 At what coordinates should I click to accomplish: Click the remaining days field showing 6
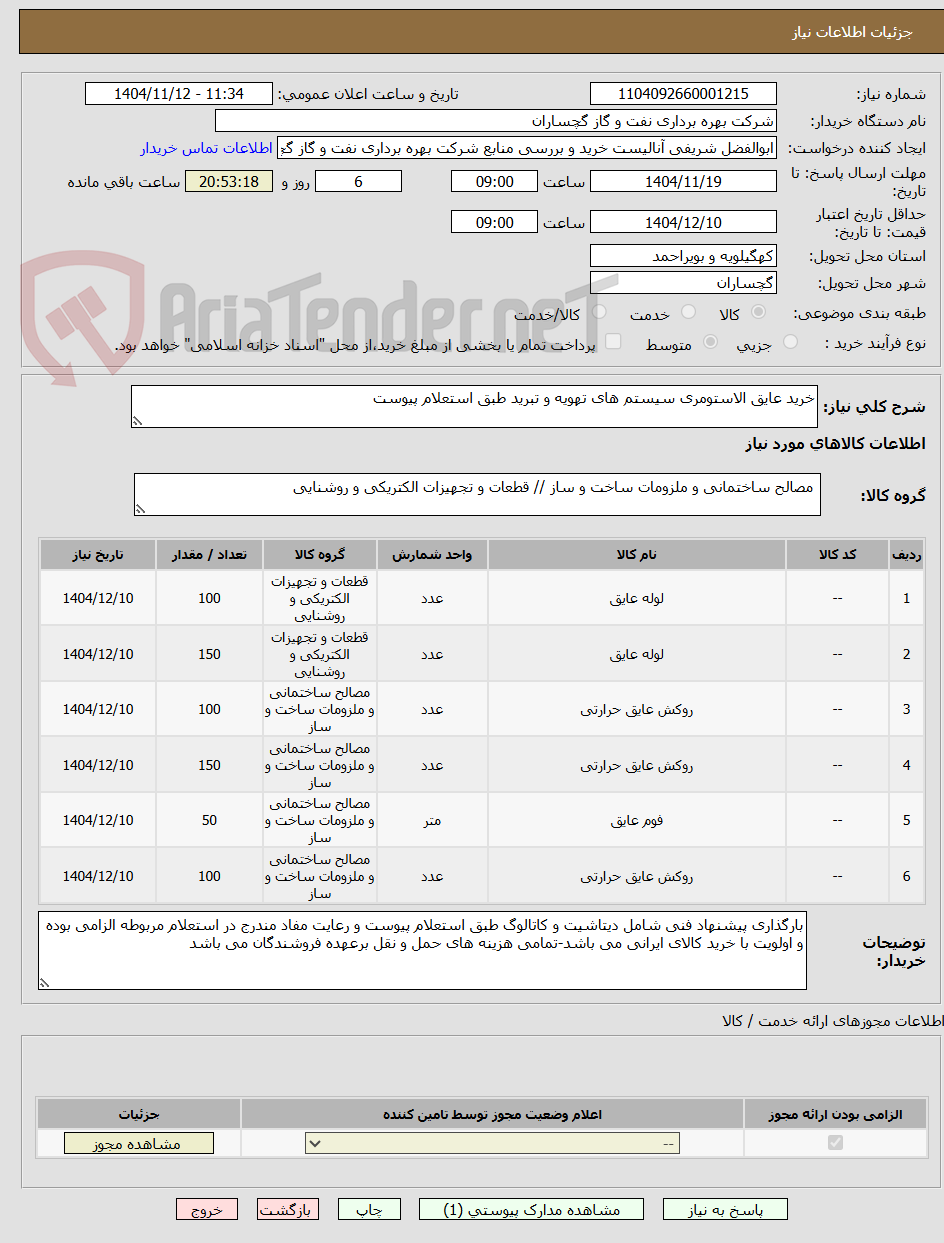[x=358, y=181]
